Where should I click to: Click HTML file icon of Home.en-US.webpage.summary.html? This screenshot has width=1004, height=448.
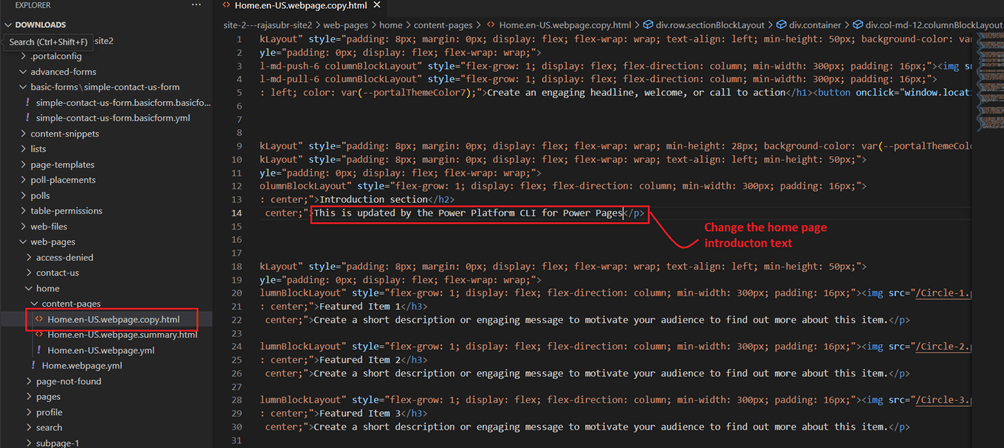(39, 335)
